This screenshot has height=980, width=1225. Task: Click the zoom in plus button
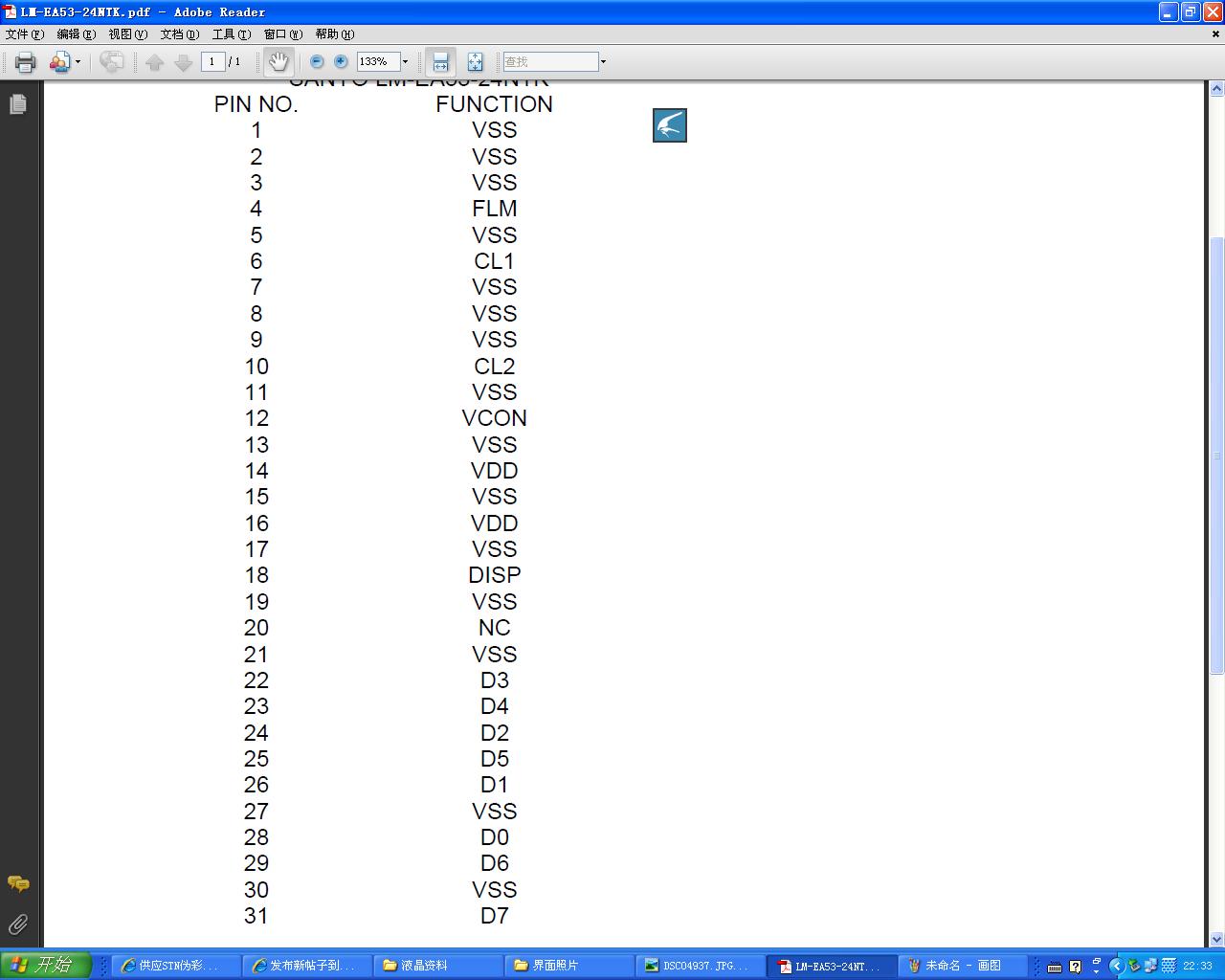[x=341, y=61]
